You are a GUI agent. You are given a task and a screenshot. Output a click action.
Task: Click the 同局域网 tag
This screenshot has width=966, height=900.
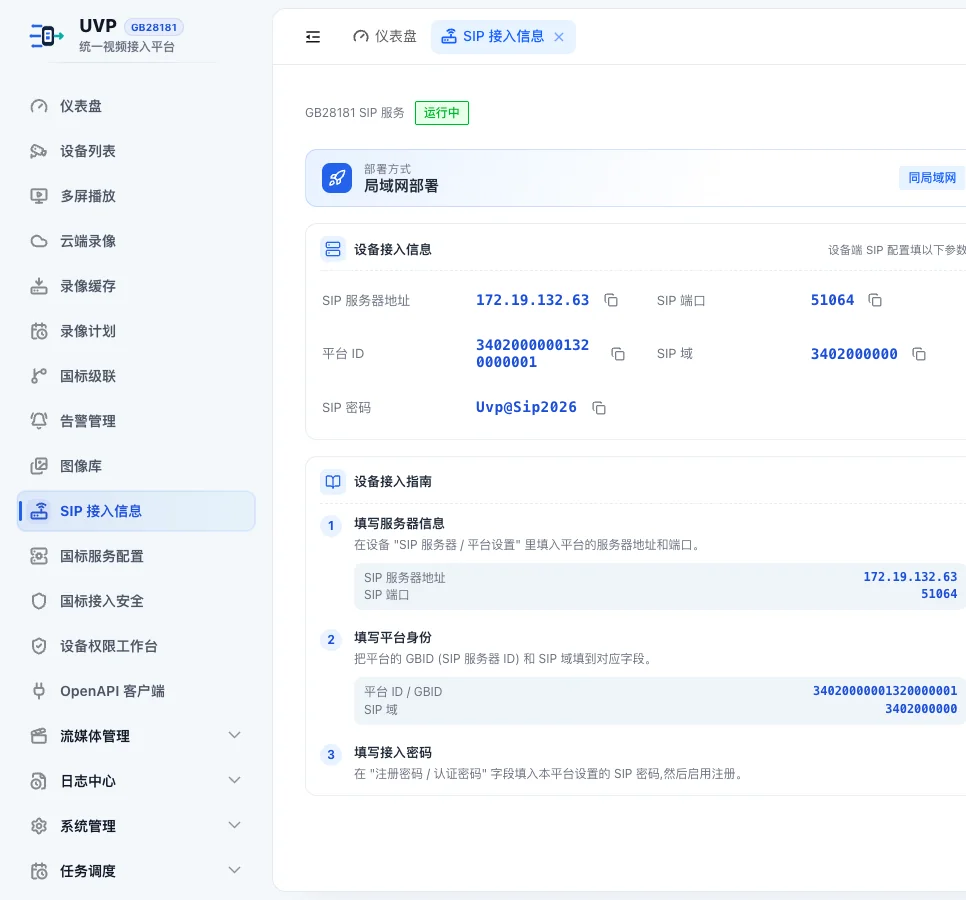tap(932, 177)
